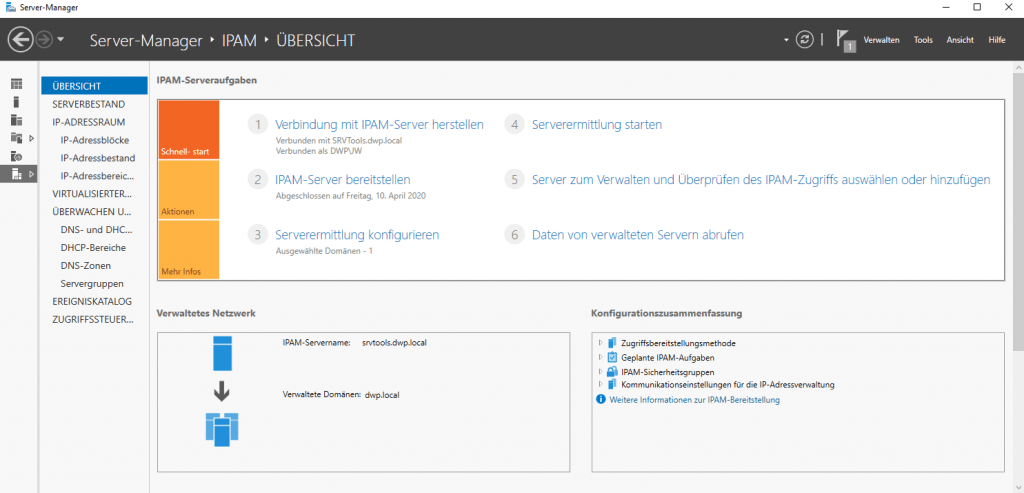The height and width of the screenshot is (493, 1024).
Task: Open the navigation history dropdown arrow
Action: tap(61, 40)
